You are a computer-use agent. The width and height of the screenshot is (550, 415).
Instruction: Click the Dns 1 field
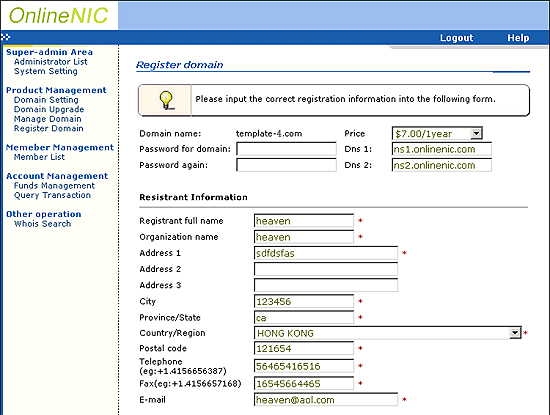(442, 149)
